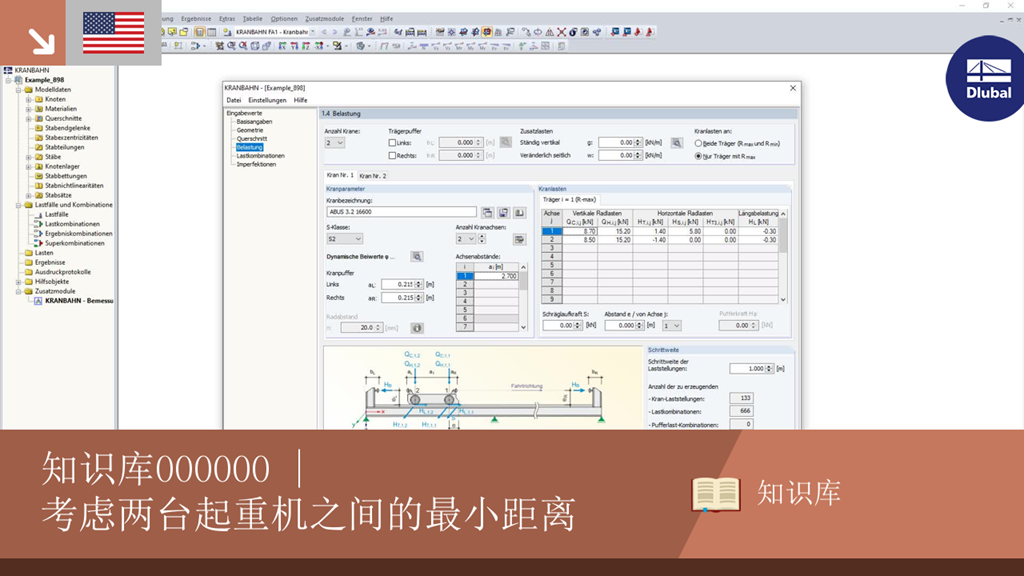This screenshot has width=1024, height=576.
Task: Select Ausdruckprotokolle in project tree
Action: tap(63, 272)
